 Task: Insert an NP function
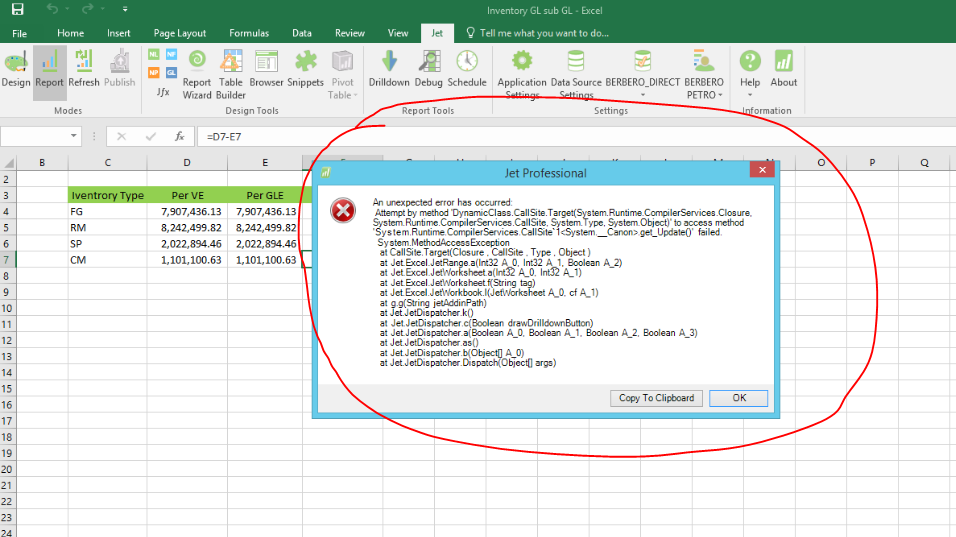pos(154,73)
